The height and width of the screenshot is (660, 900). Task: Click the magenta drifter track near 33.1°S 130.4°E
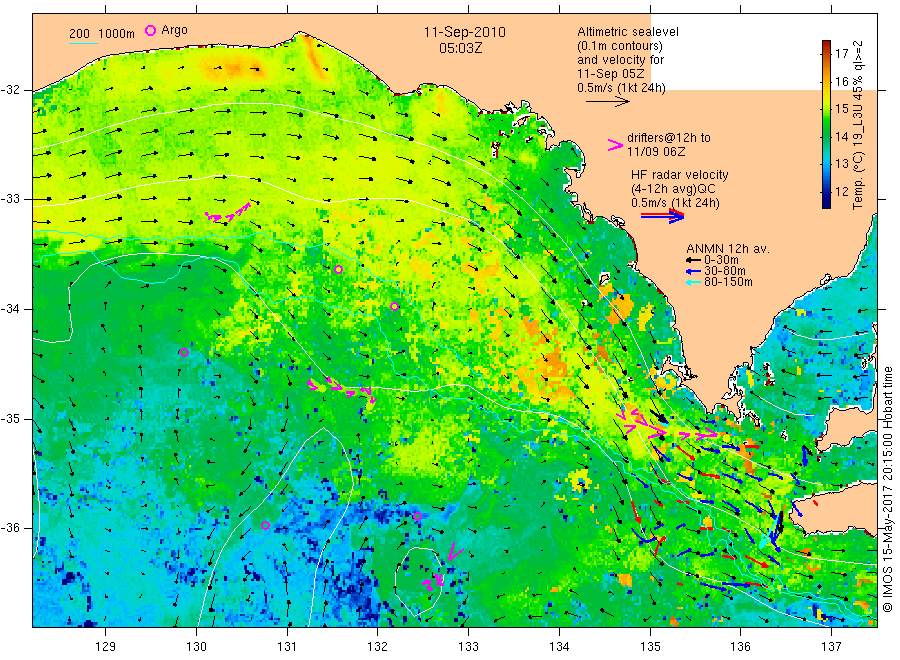click(x=228, y=213)
